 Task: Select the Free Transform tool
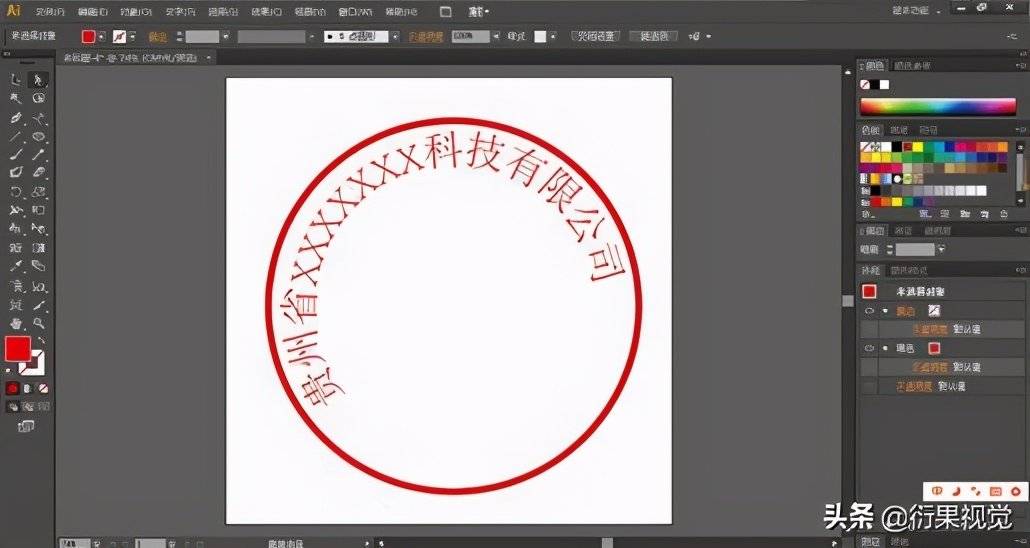[x=39, y=210]
